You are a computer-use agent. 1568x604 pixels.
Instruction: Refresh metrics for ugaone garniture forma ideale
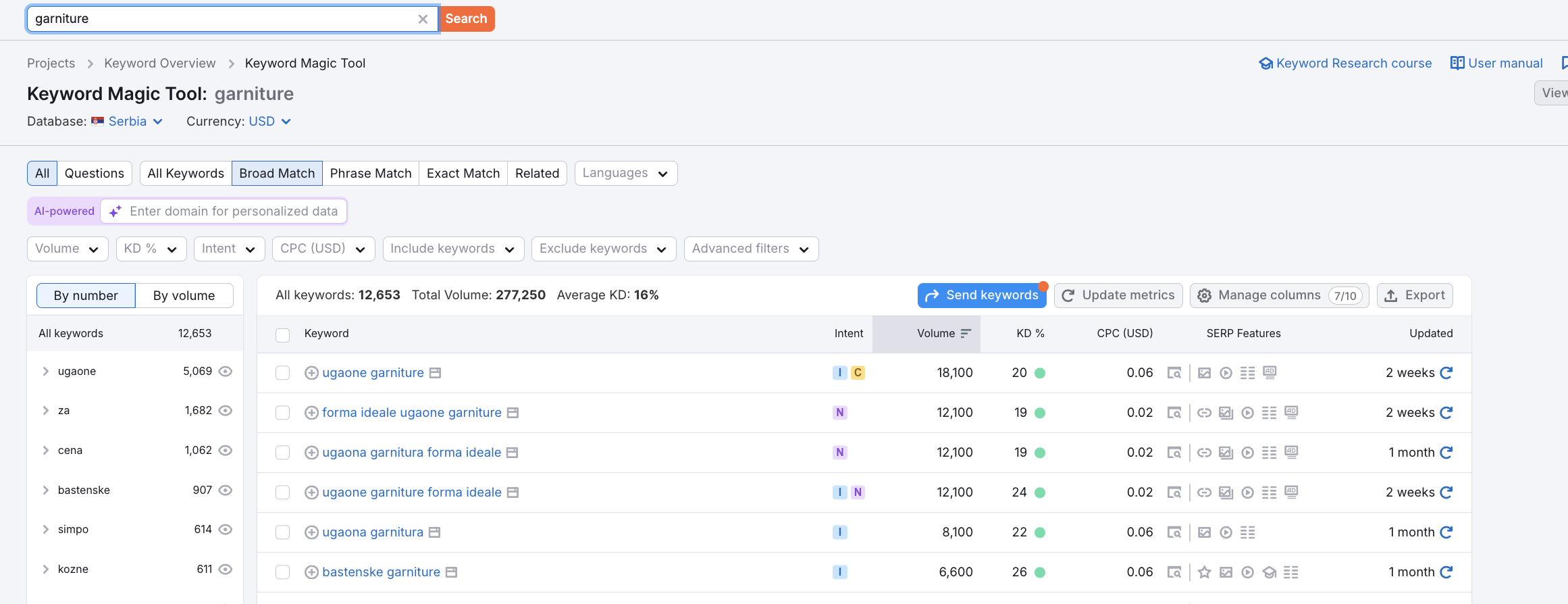[x=1446, y=493]
